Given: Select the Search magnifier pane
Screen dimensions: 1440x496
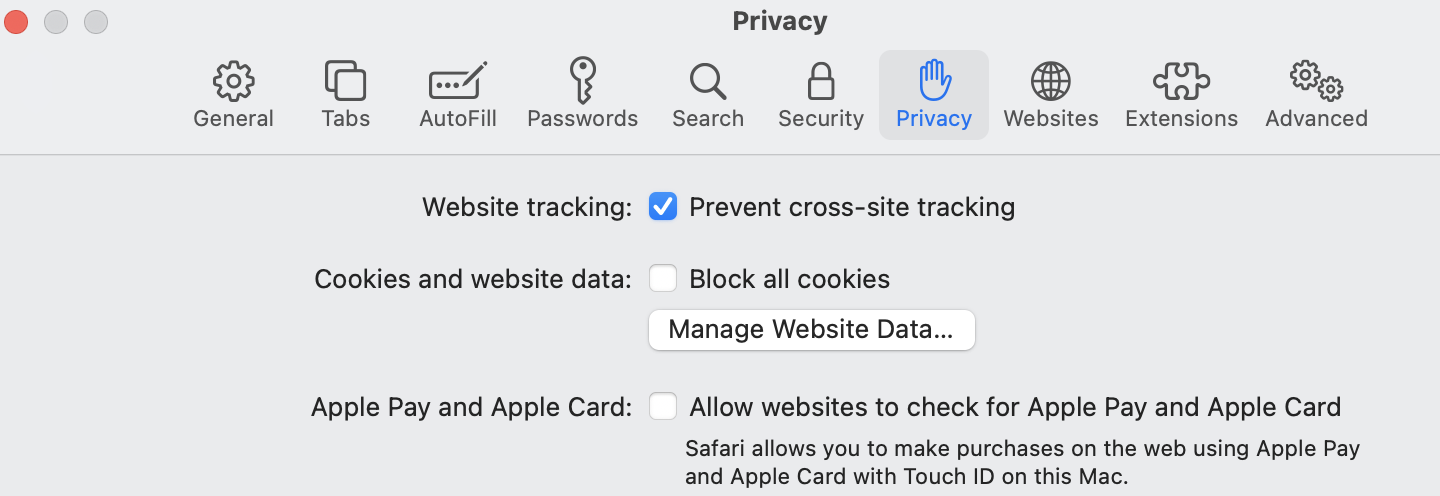Looking at the screenshot, I should pyautogui.click(x=707, y=81).
